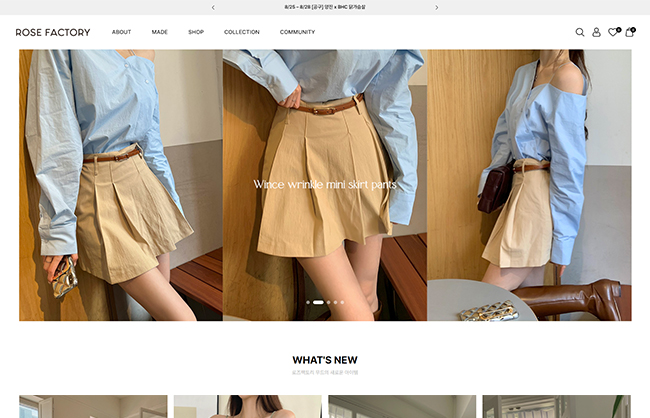Click 'Wince wrinkle mini skirt pants' banner text
This screenshot has height=418, width=650.
325,184
